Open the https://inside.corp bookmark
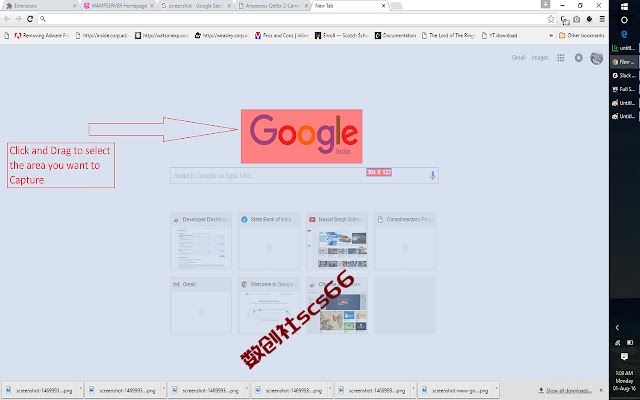Screen dimensions: 640x400 pyautogui.click(x=102, y=36)
